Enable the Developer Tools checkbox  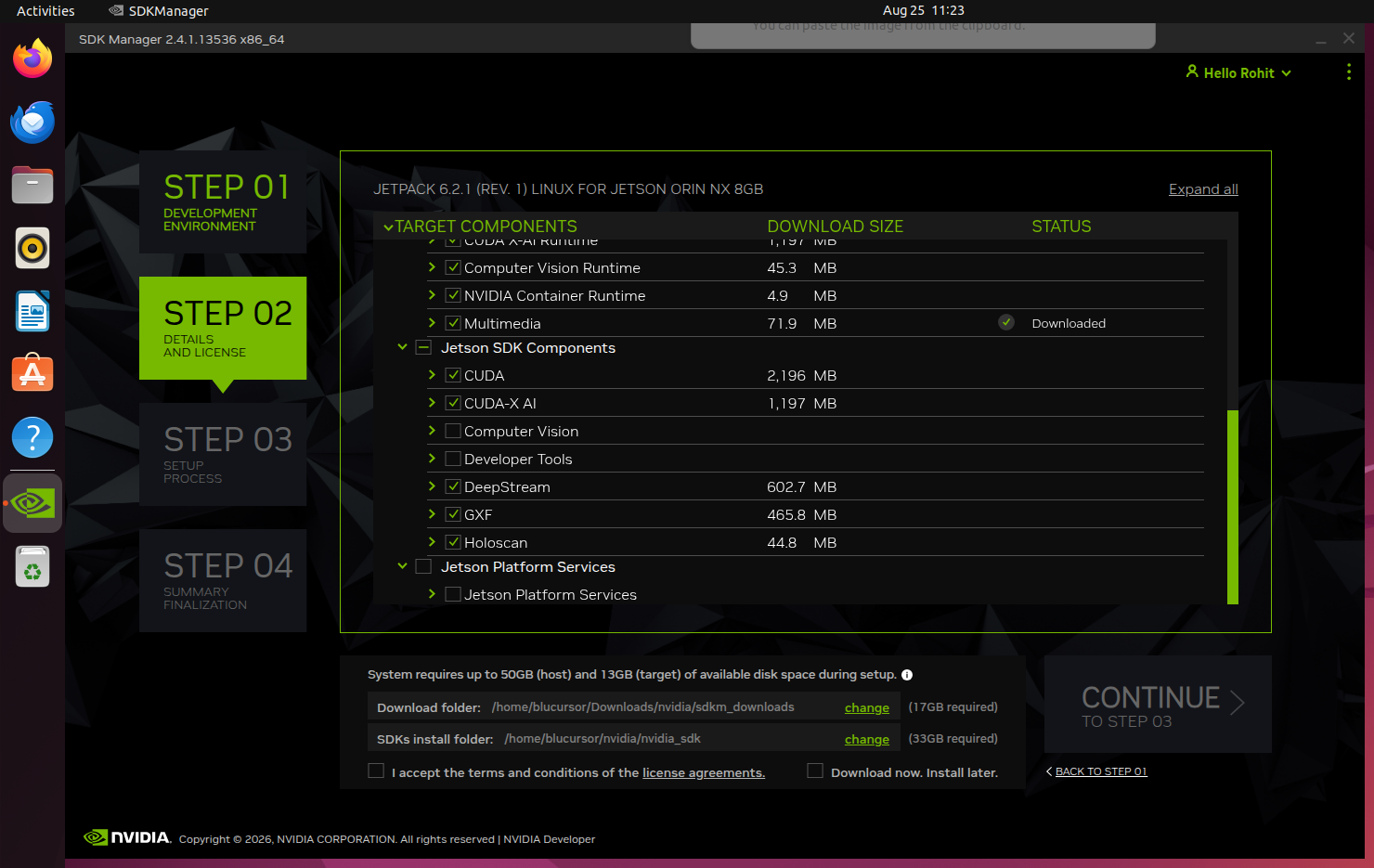(x=453, y=459)
